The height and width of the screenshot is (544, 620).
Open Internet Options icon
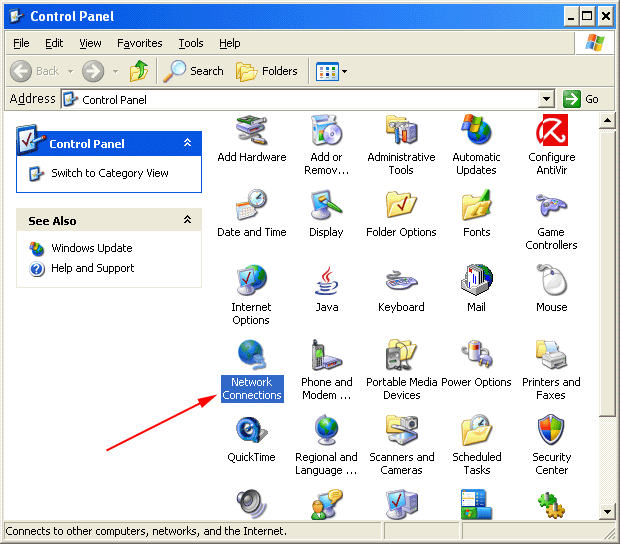click(x=251, y=280)
